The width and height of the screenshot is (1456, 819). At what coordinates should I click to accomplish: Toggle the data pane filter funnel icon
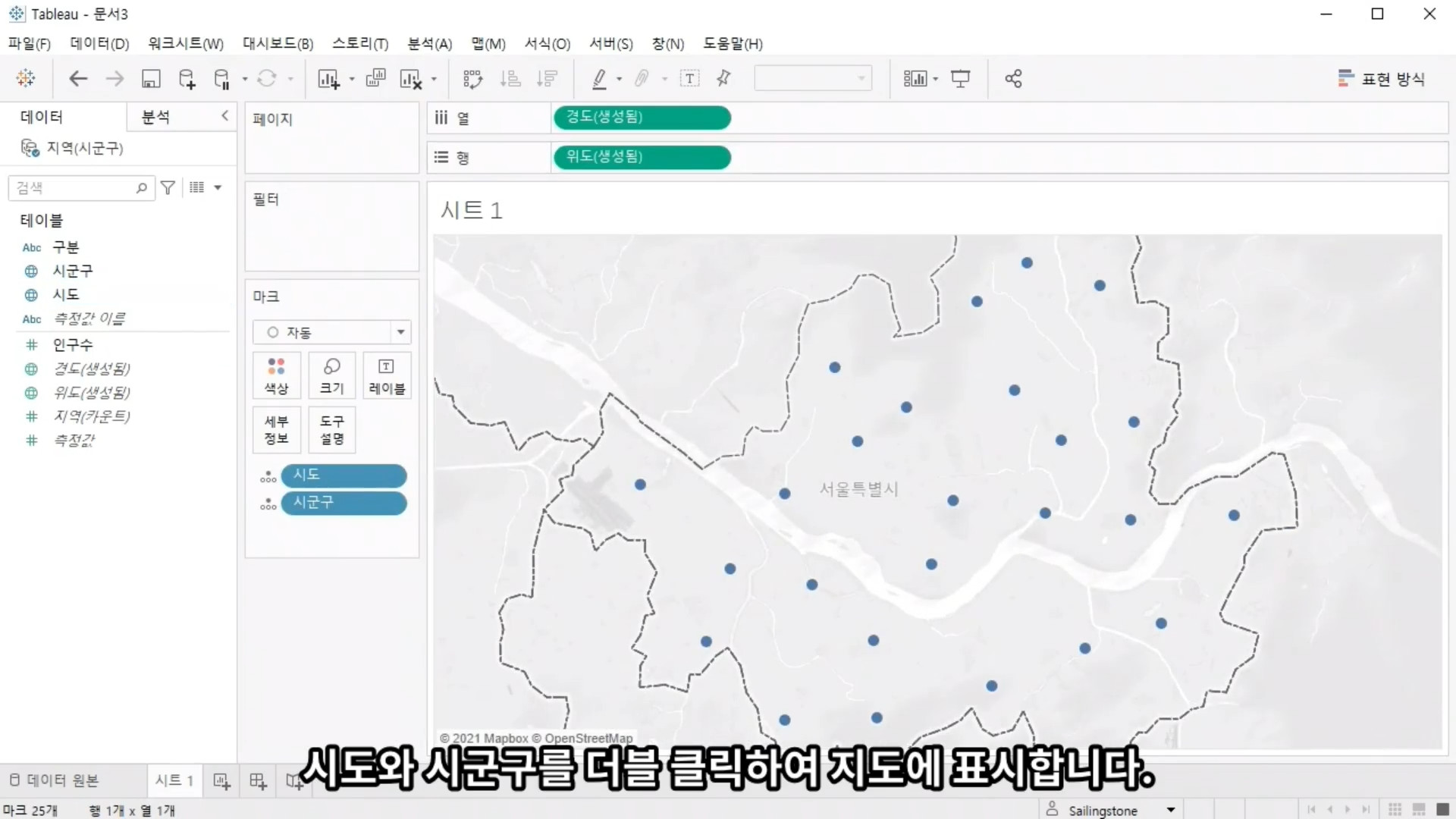coord(168,187)
